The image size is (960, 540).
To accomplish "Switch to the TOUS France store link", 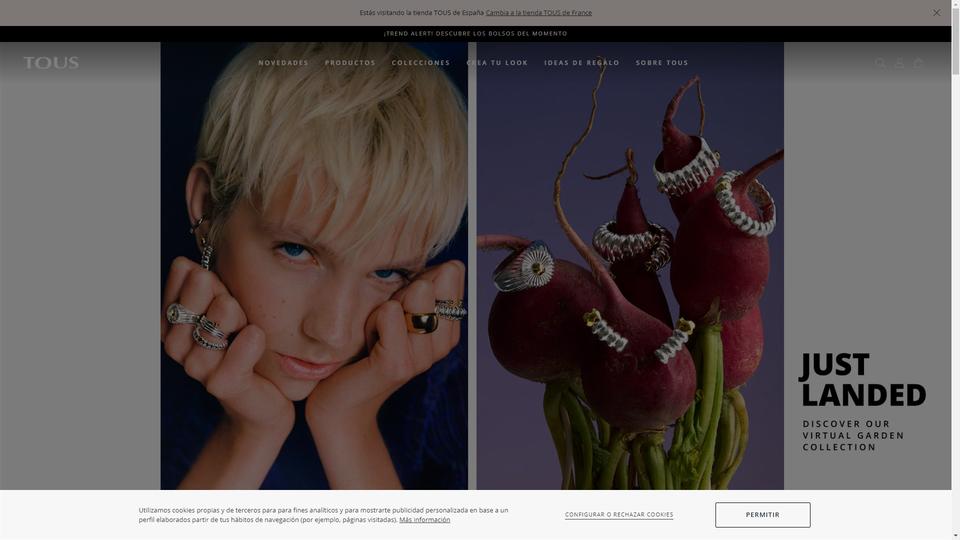I will tap(539, 13).
